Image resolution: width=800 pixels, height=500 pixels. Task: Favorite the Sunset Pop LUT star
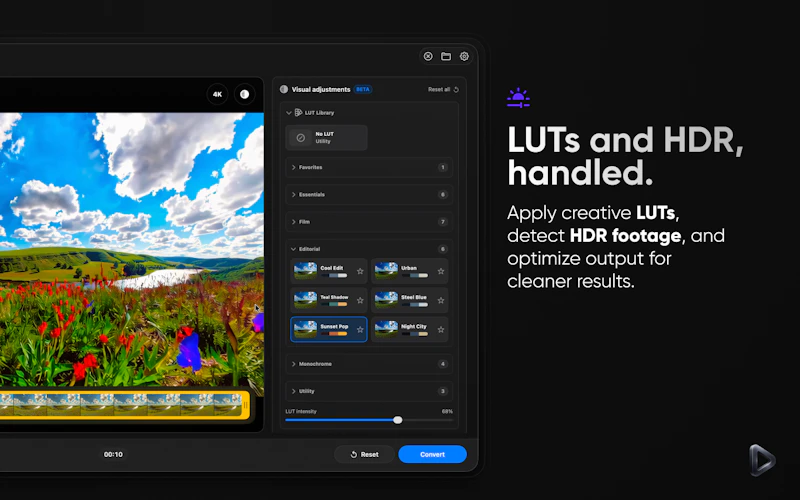coord(360,330)
